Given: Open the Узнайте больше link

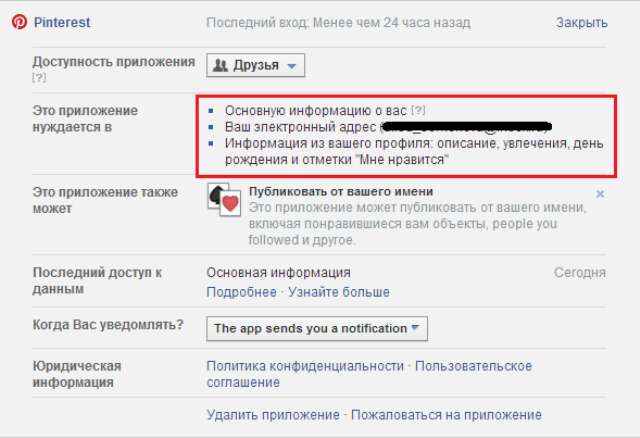Looking at the screenshot, I should pyautogui.click(x=339, y=292).
